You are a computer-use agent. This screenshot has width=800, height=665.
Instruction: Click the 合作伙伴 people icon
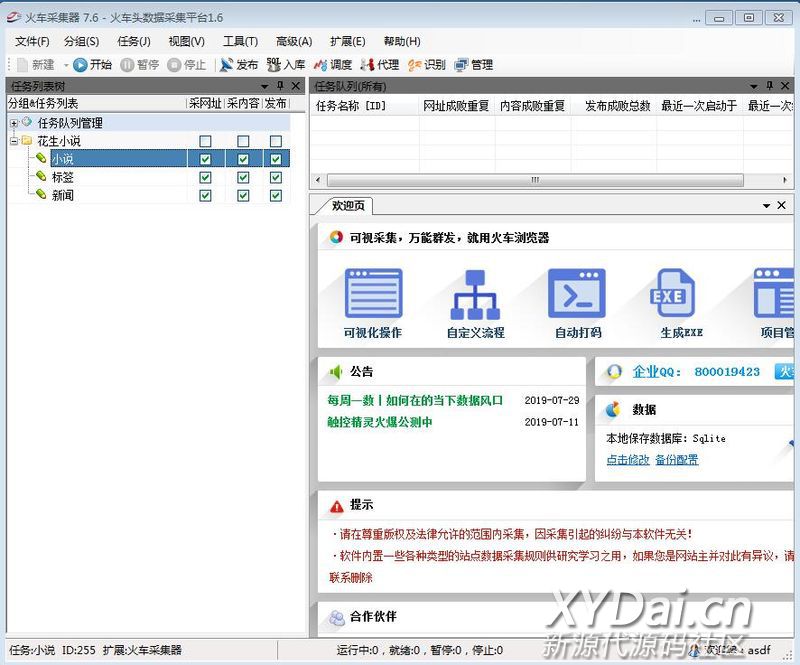[337, 618]
